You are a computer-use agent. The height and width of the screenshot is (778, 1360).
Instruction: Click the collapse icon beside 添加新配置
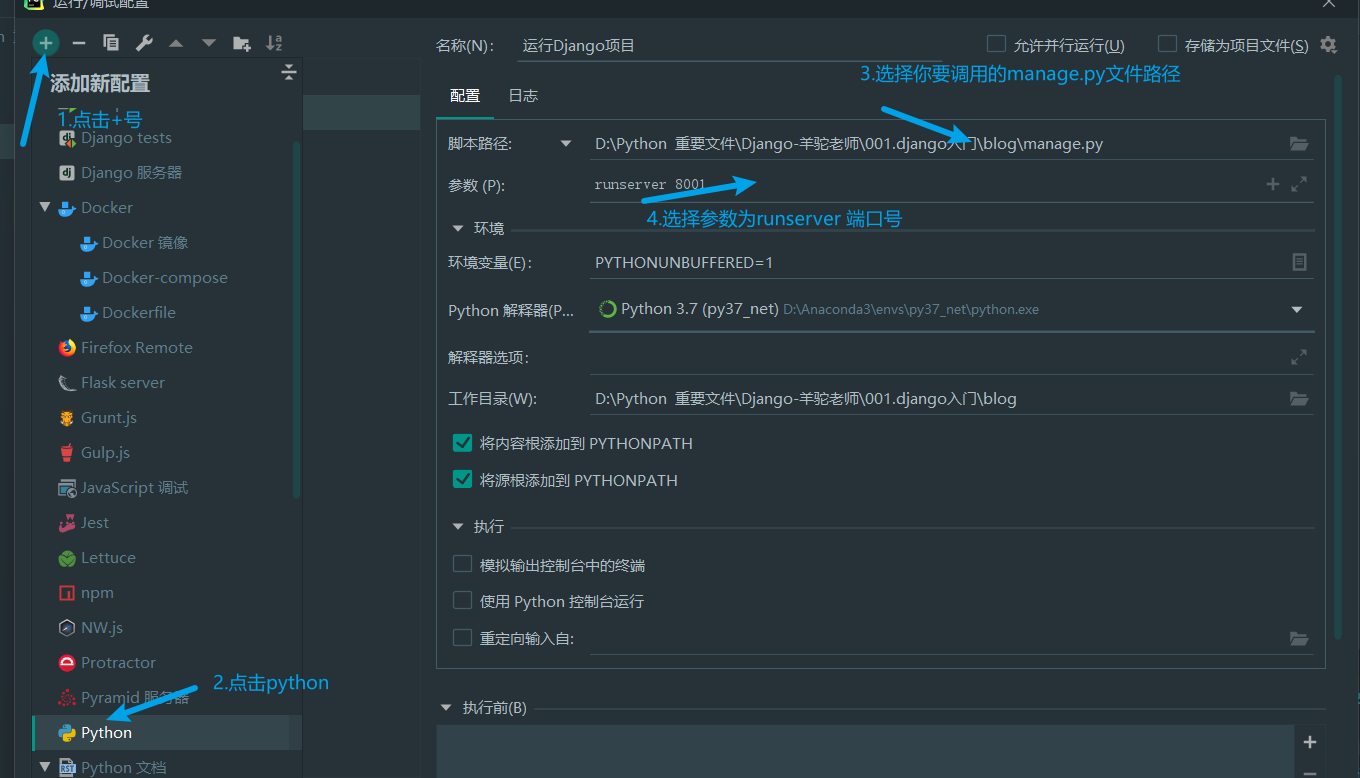point(289,72)
